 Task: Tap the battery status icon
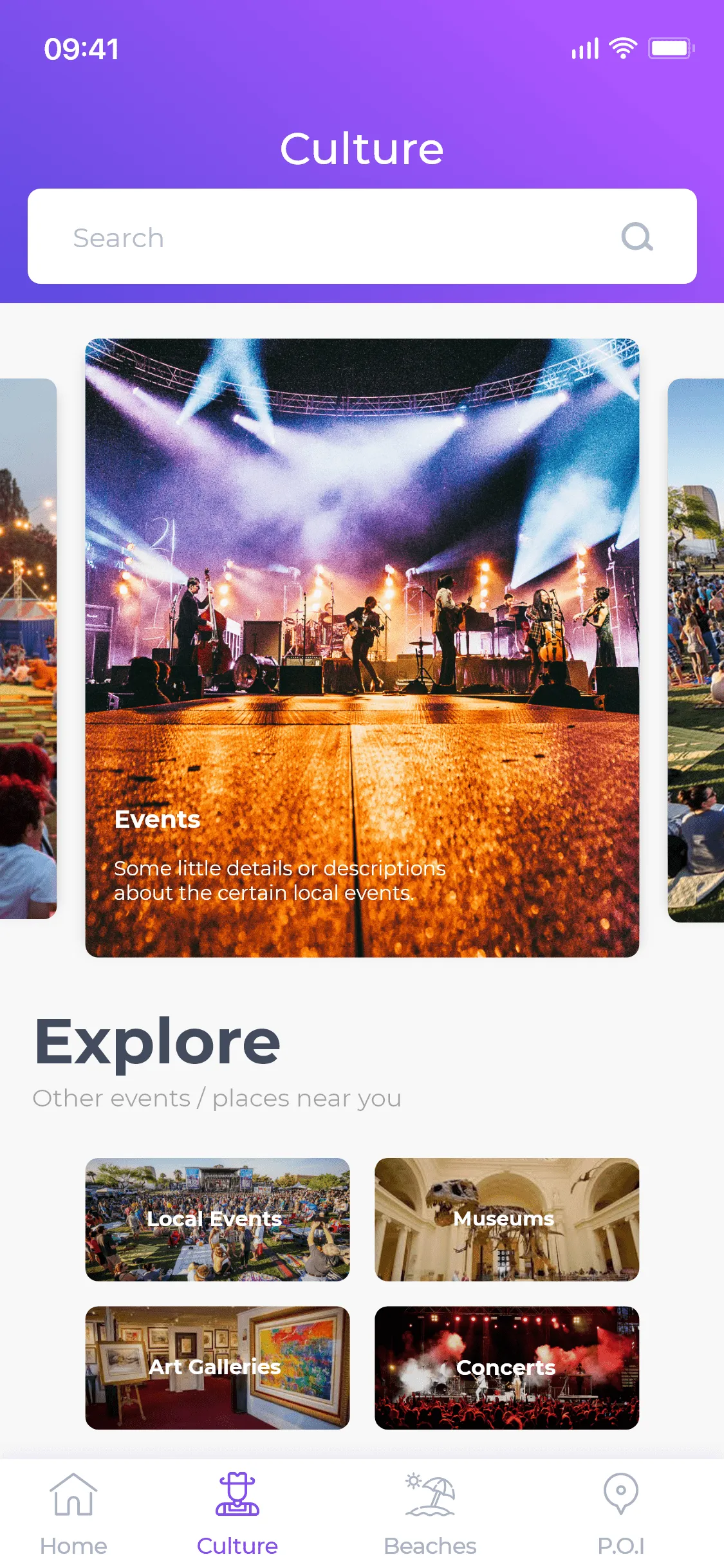(671, 48)
